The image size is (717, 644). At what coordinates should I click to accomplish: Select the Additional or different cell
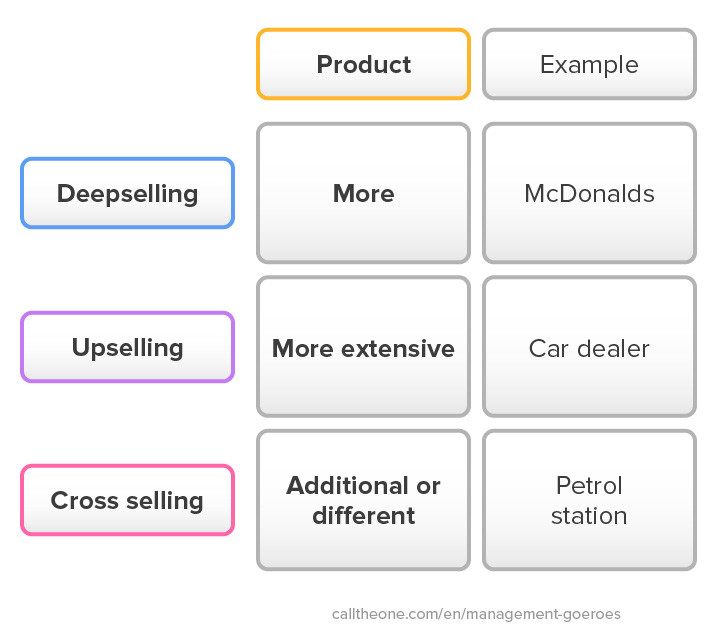tap(364, 500)
